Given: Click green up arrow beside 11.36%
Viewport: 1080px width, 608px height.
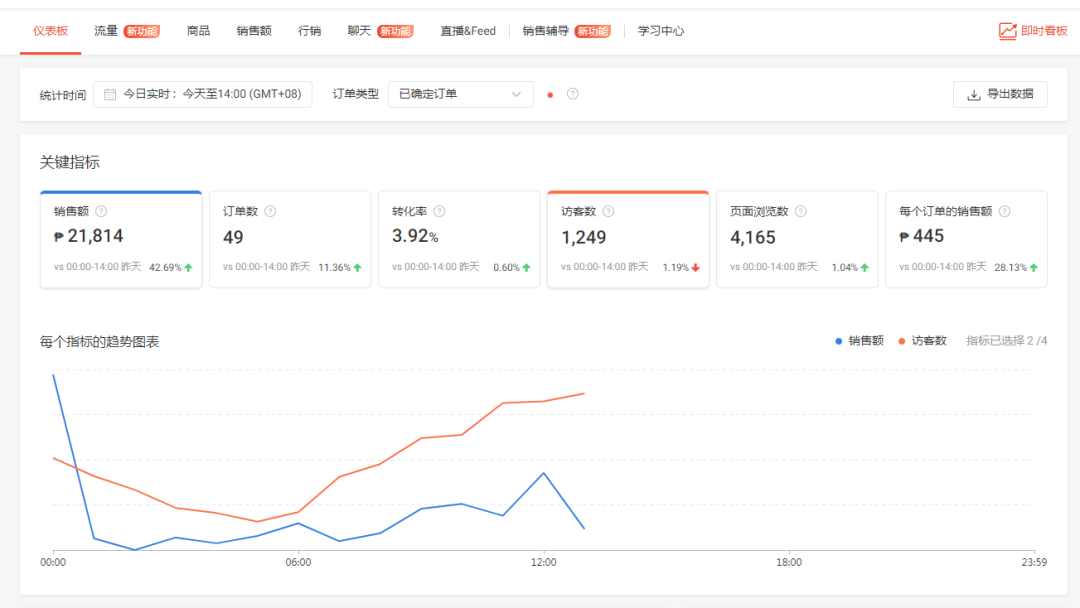Looking at the screenshot, I should [x=357, y=267].
